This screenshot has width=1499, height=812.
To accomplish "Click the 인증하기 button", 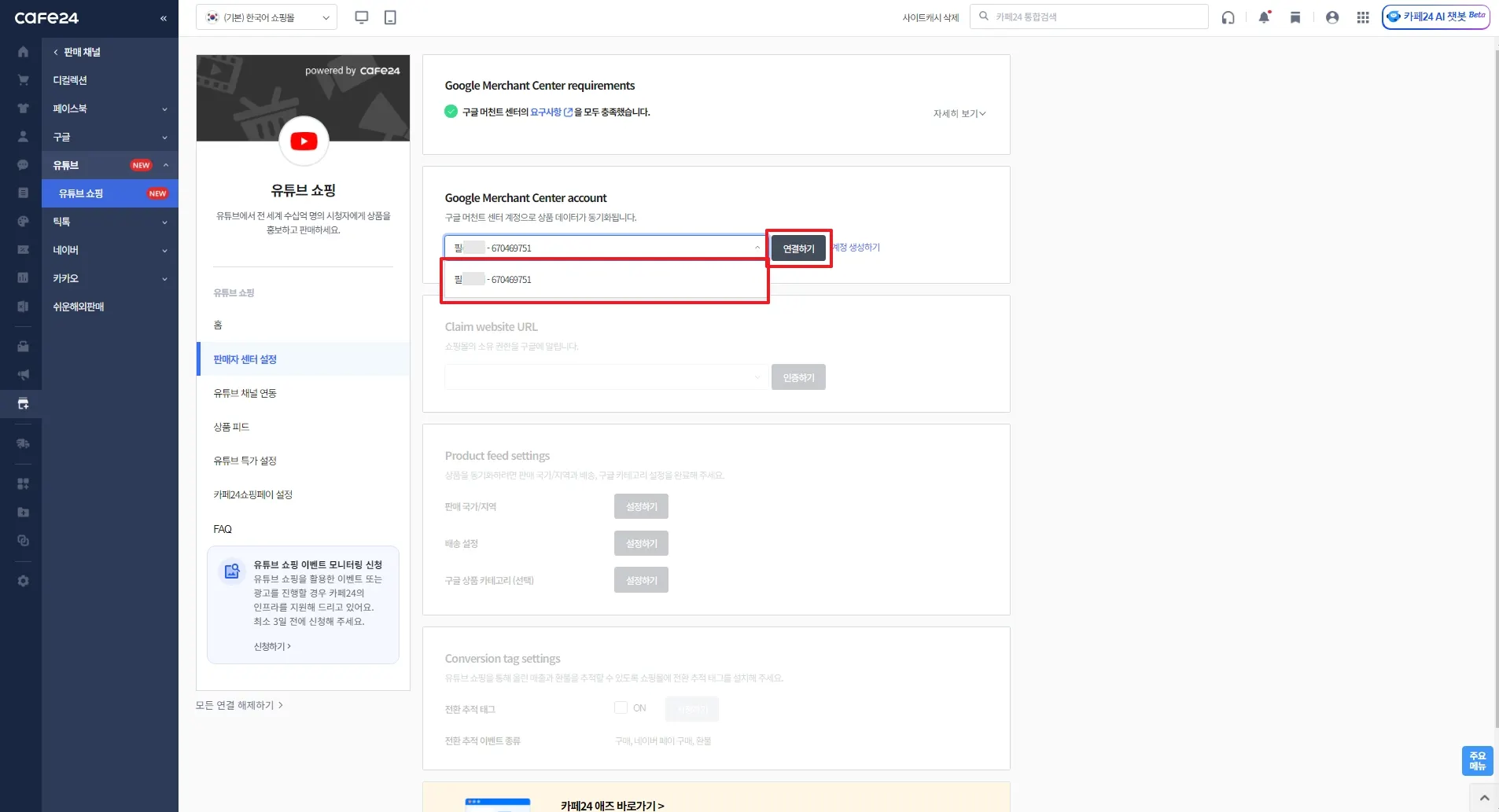I will tap(798, 377).
